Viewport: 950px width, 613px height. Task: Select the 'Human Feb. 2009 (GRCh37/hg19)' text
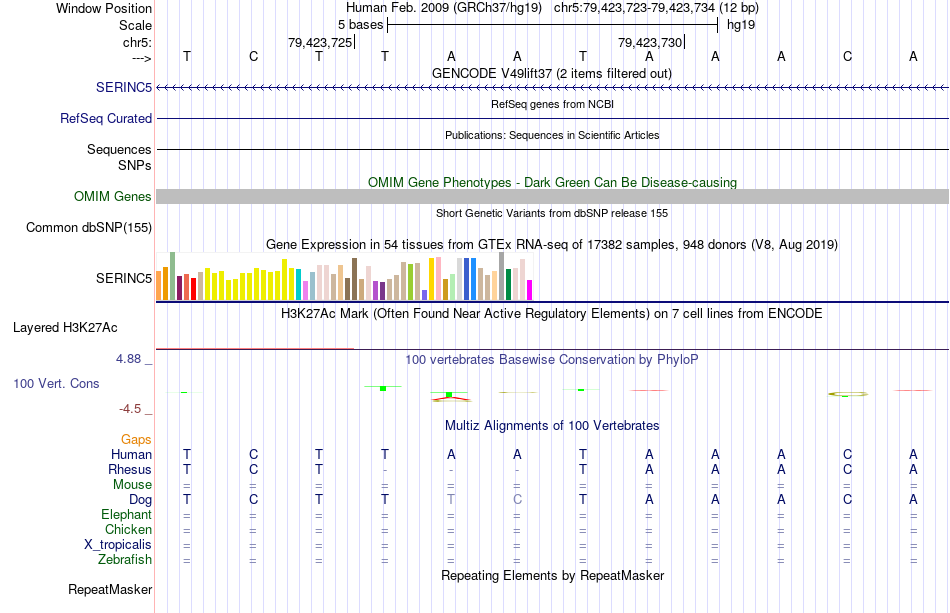(443, 8)
